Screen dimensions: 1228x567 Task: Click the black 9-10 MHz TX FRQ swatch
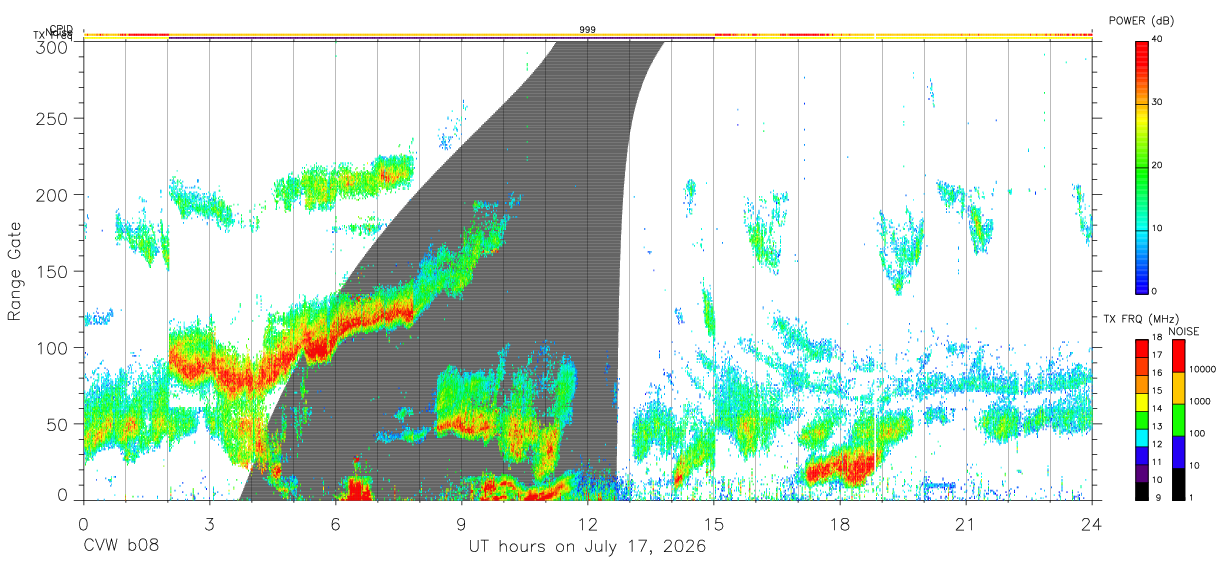coord(1141,490)
